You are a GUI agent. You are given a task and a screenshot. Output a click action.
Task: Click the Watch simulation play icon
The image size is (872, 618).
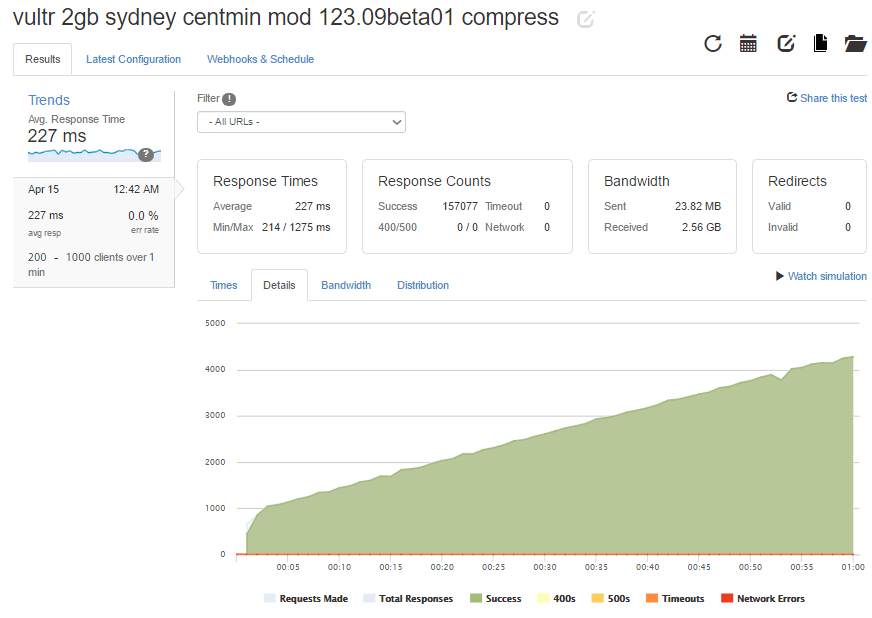(780, 276)
